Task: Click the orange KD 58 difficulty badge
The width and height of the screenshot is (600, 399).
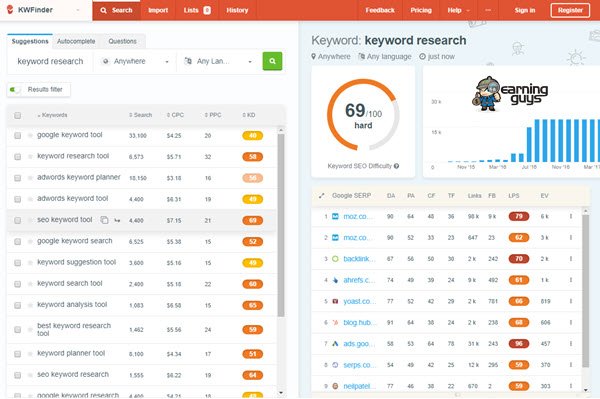Action: 253,157
